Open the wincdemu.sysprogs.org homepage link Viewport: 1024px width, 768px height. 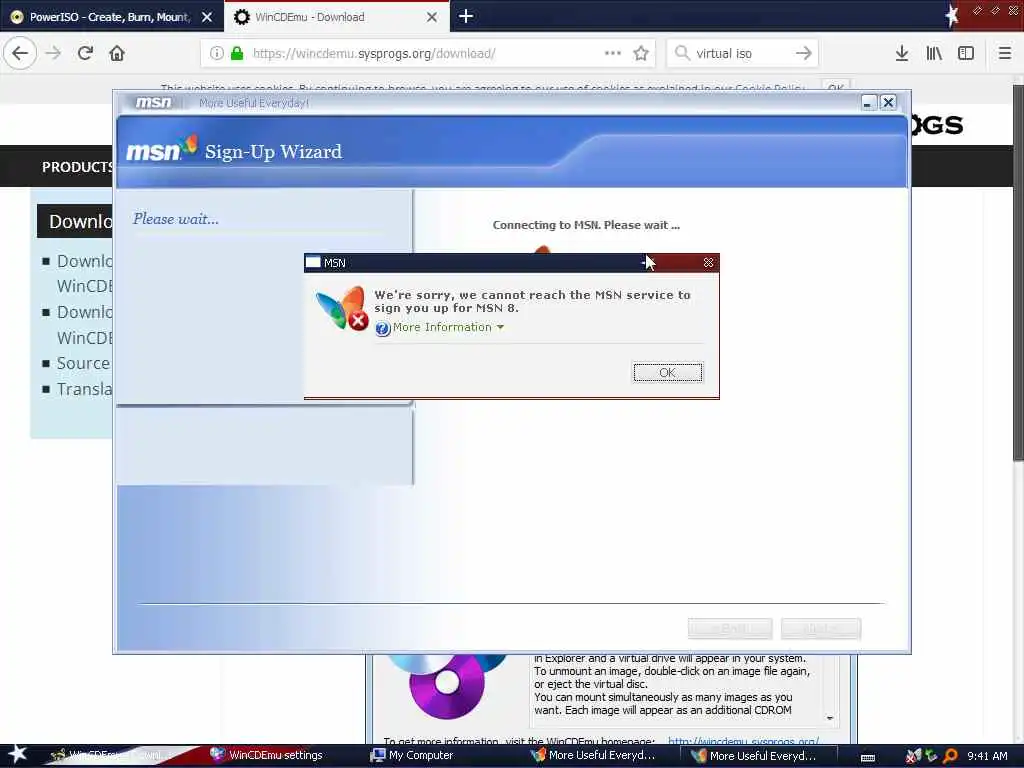click(743, 741)
